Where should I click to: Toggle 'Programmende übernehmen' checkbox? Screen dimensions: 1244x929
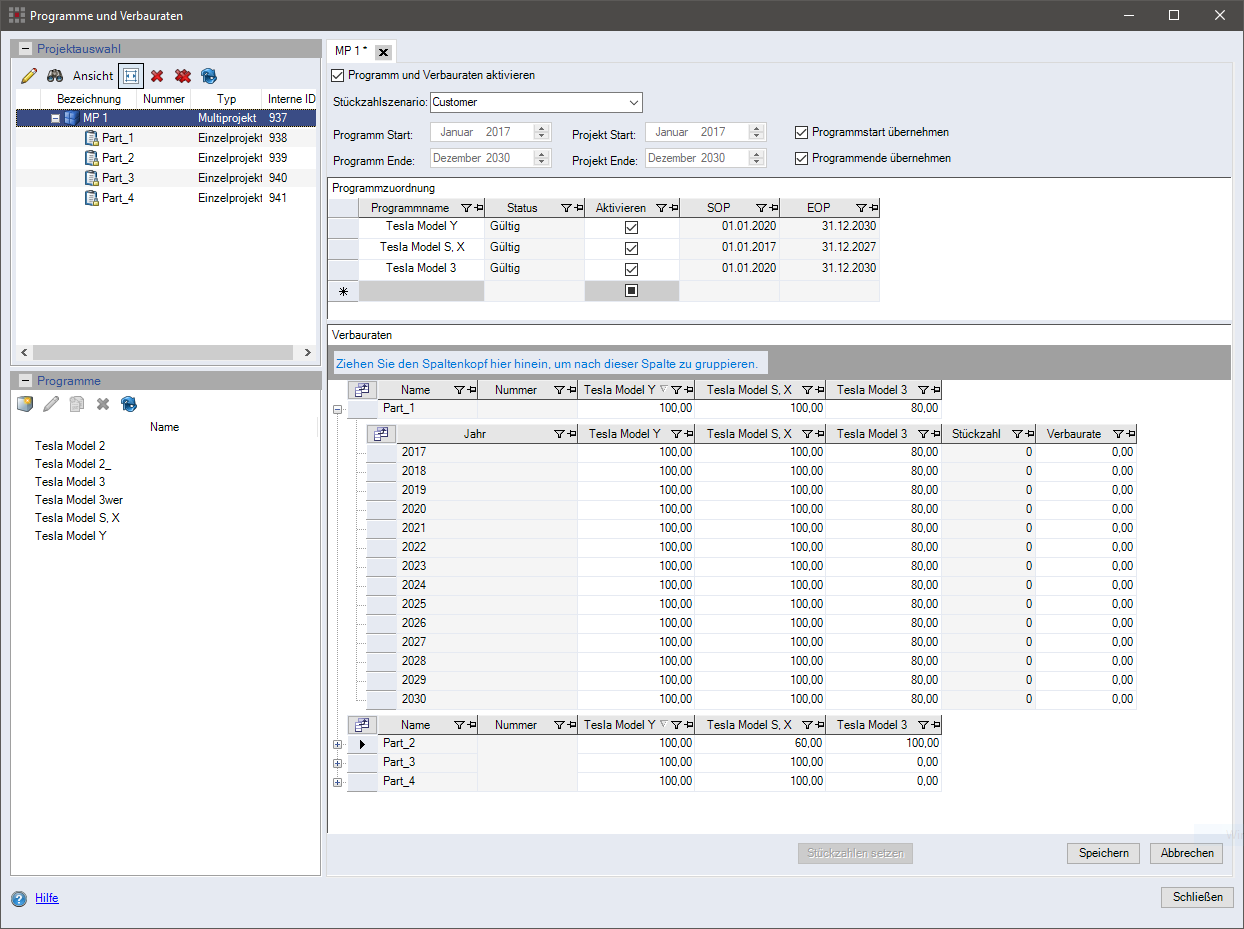tap(802, 158)
